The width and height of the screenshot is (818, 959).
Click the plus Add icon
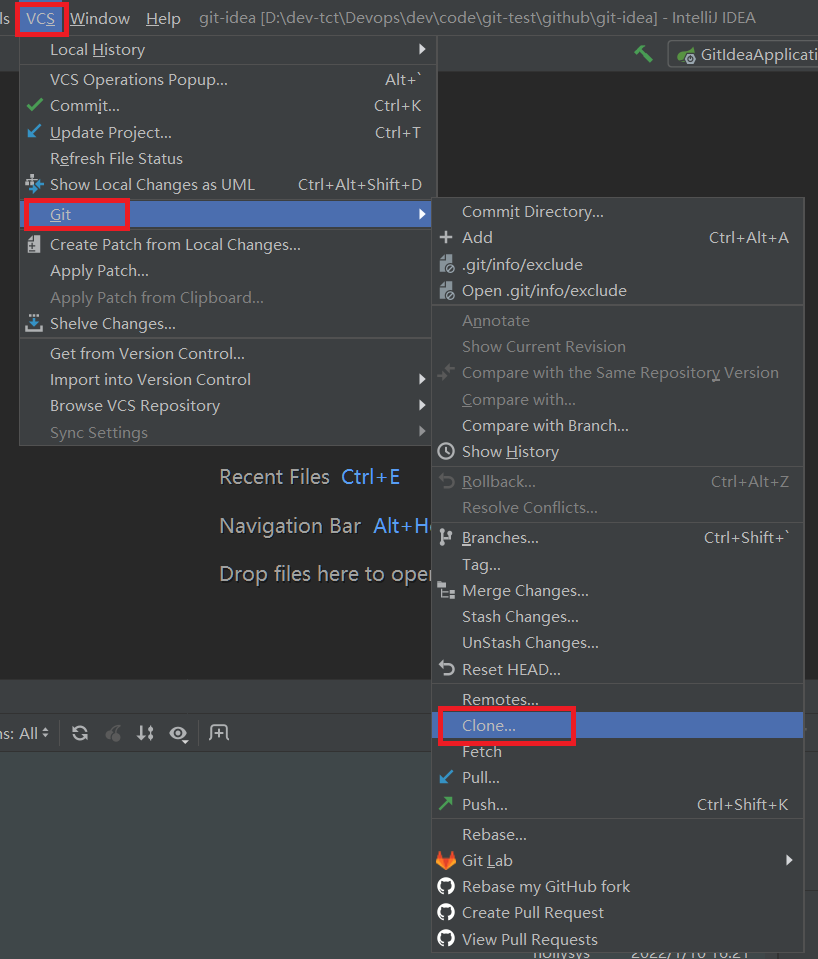coord(446,237)
